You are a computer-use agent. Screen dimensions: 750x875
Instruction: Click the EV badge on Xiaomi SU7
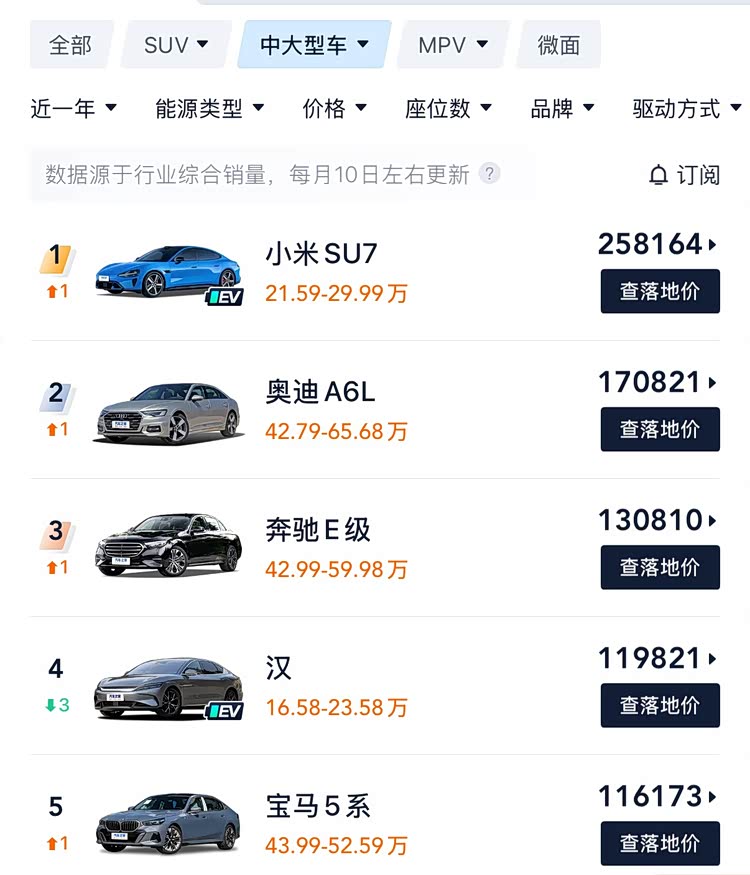[225, 296]
